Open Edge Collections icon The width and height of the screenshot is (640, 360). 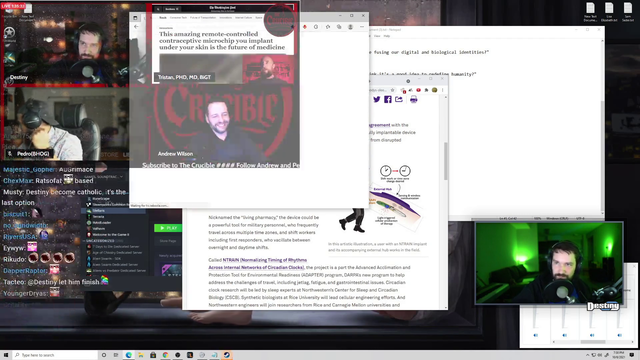pyautogui.click(x=339, y=27)
